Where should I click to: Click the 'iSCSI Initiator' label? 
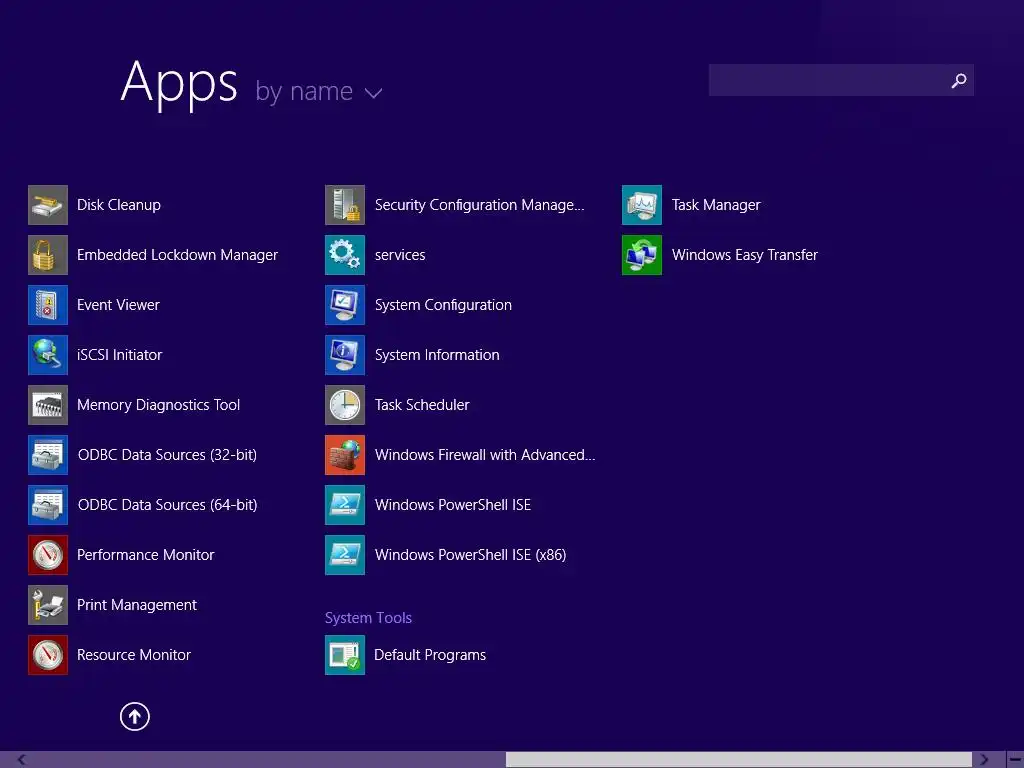[120, 355]
